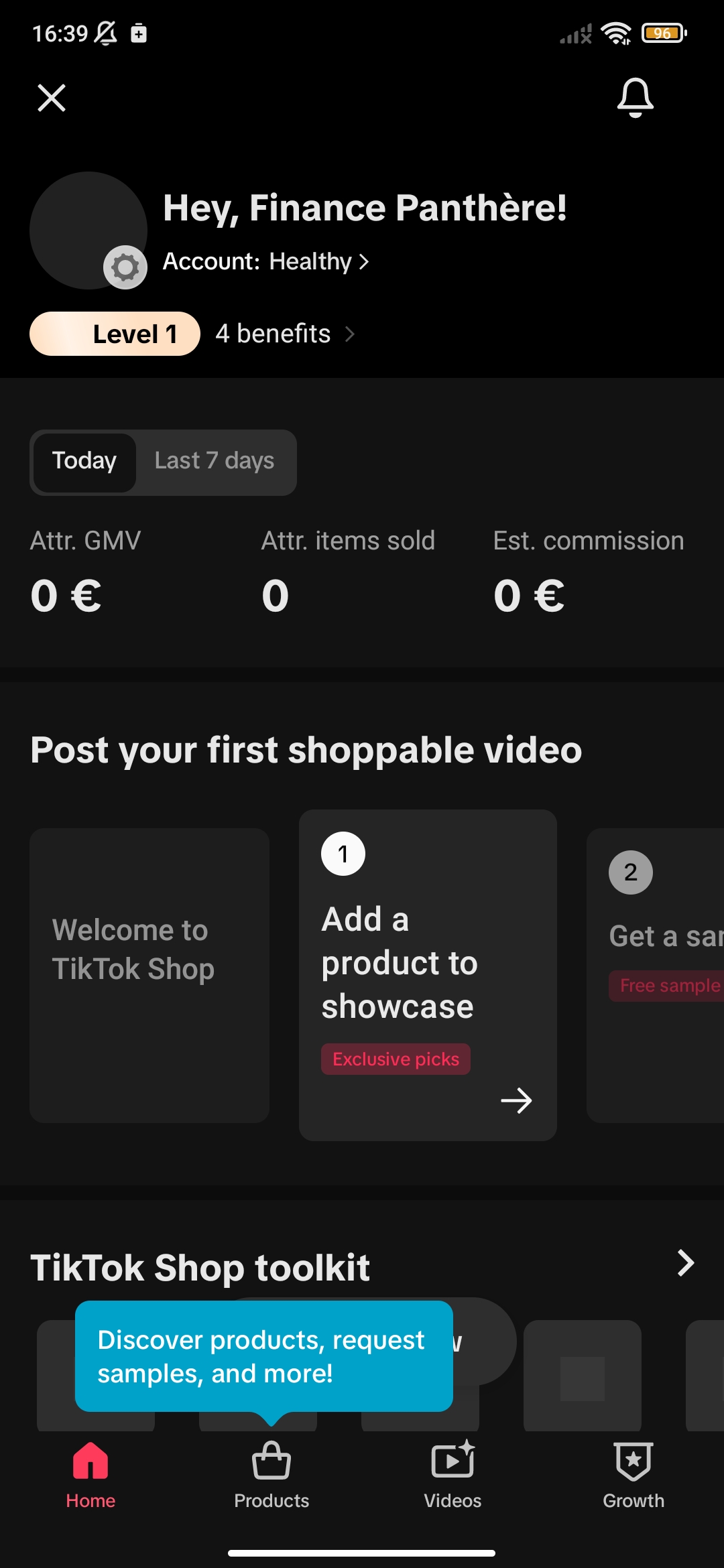This screenshot has height=1568, width=724.
Task: Tap the profile avatar picture
Action: (x=88, y=231)
